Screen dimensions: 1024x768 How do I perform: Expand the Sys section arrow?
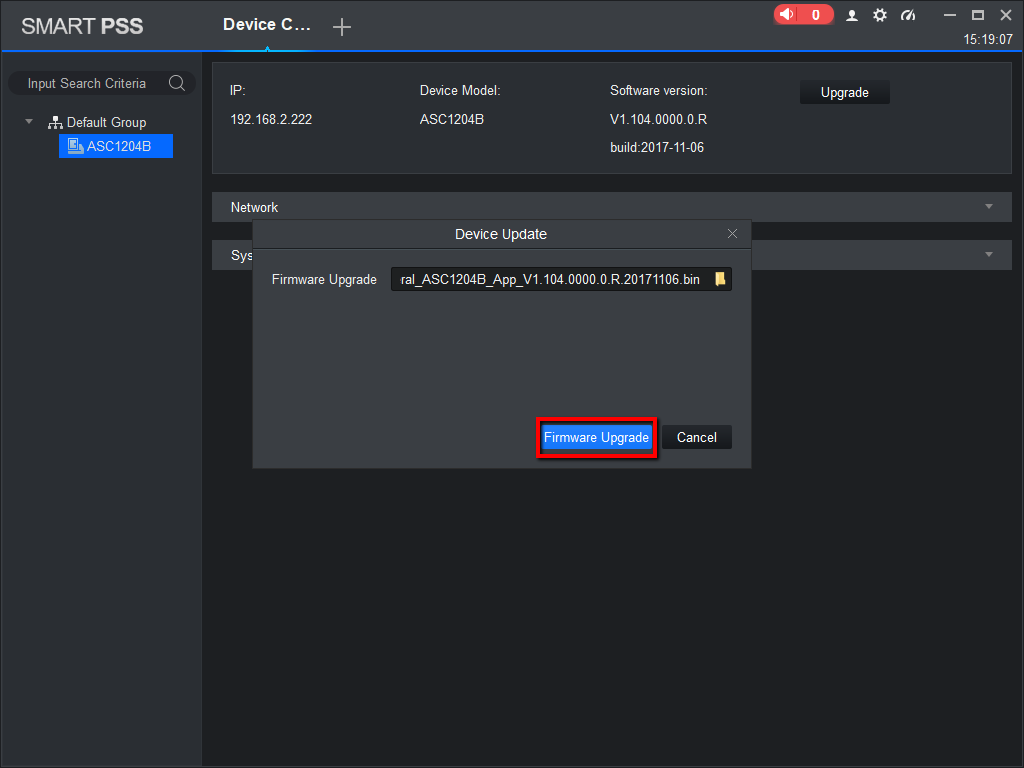989,255
